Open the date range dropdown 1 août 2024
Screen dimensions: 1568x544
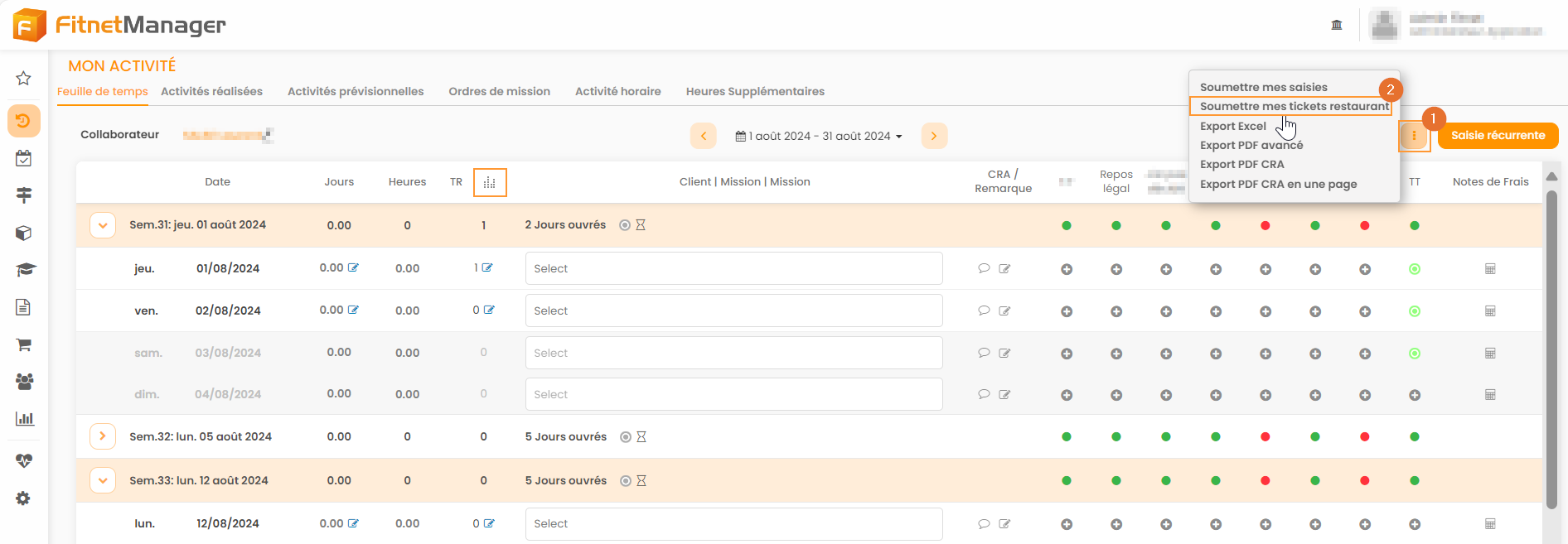819,136
